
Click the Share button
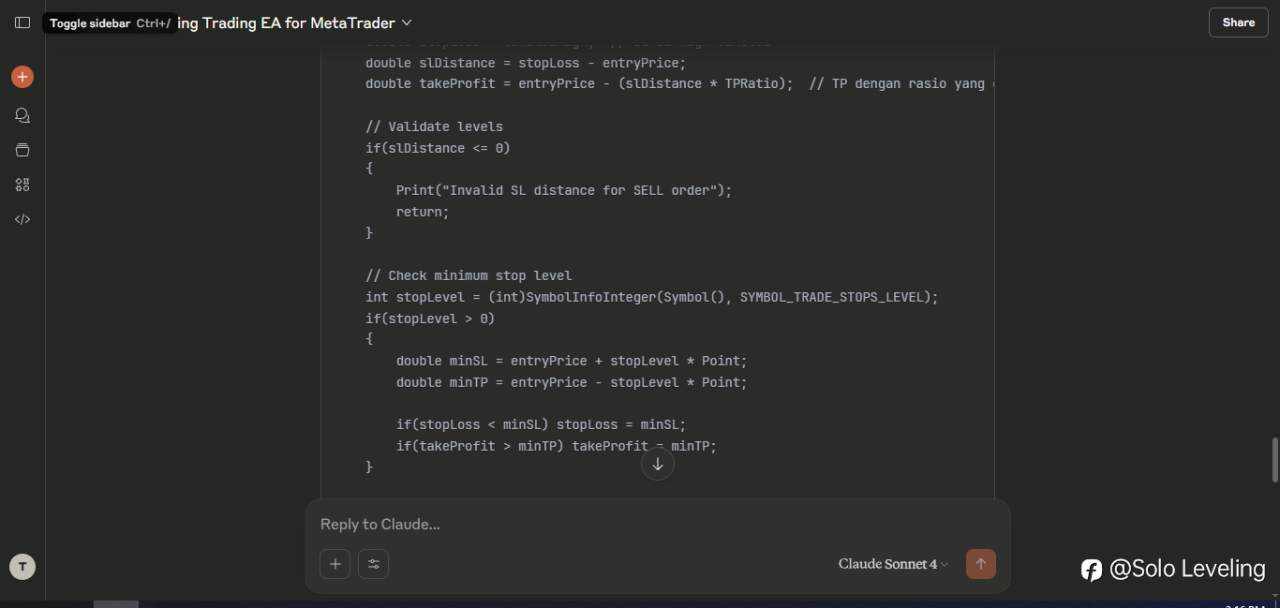1238,22
